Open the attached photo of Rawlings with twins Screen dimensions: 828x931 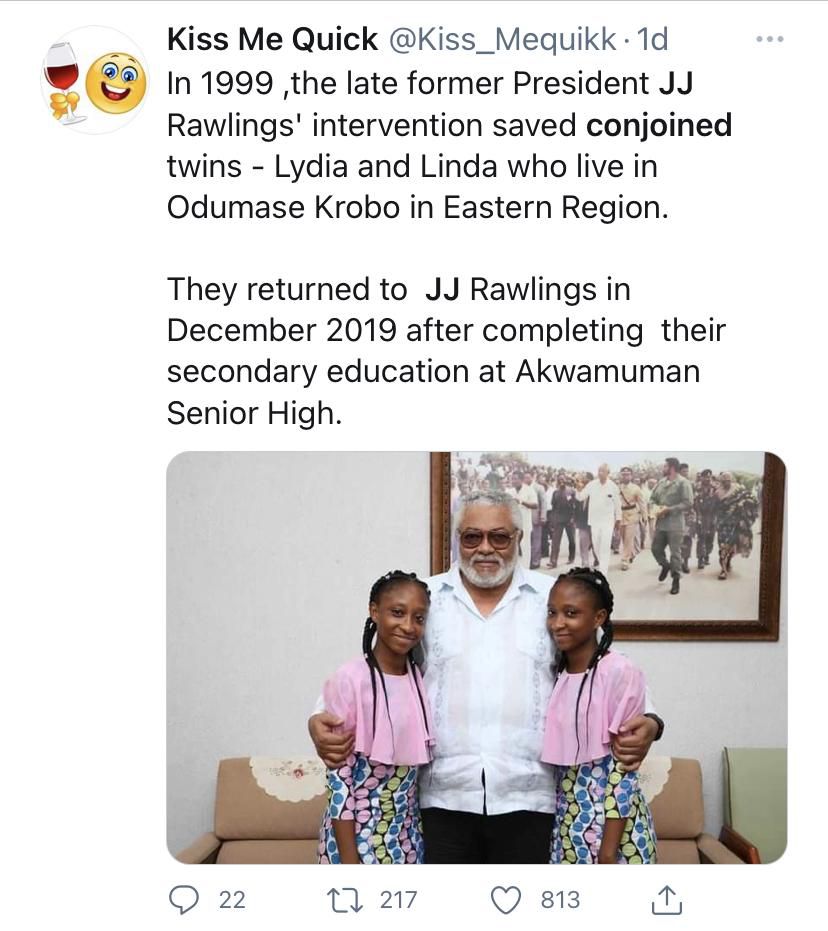pos(476,657)
